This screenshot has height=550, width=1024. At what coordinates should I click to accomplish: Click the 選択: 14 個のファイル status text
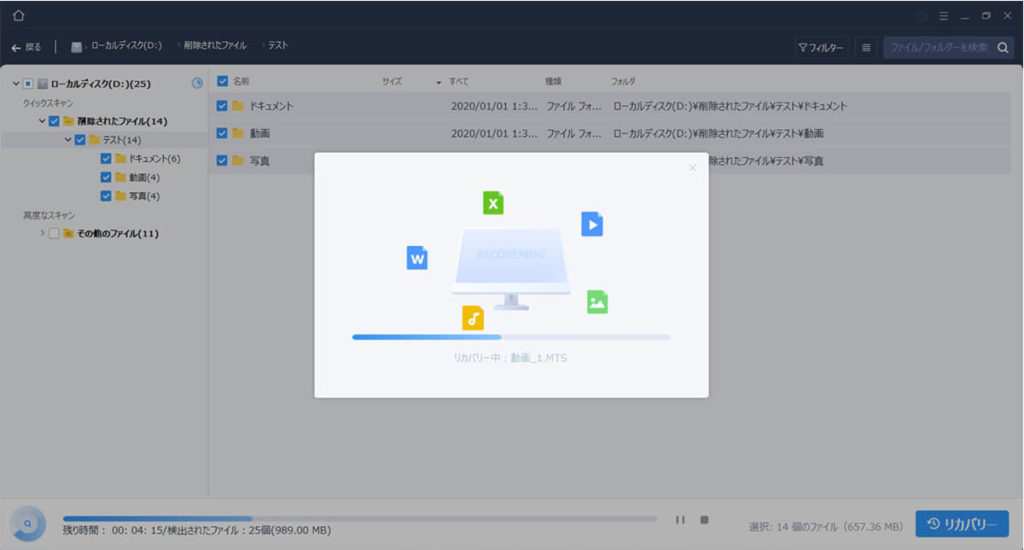point(826,526)
